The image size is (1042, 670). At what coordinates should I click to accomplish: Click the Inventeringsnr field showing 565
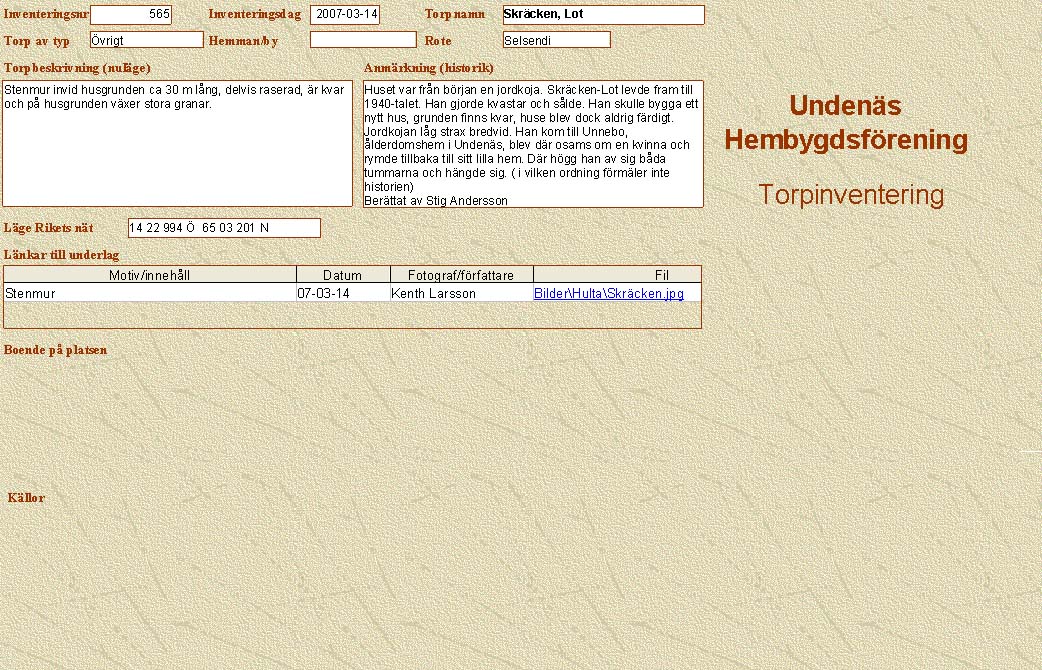[x=131, y=15]
